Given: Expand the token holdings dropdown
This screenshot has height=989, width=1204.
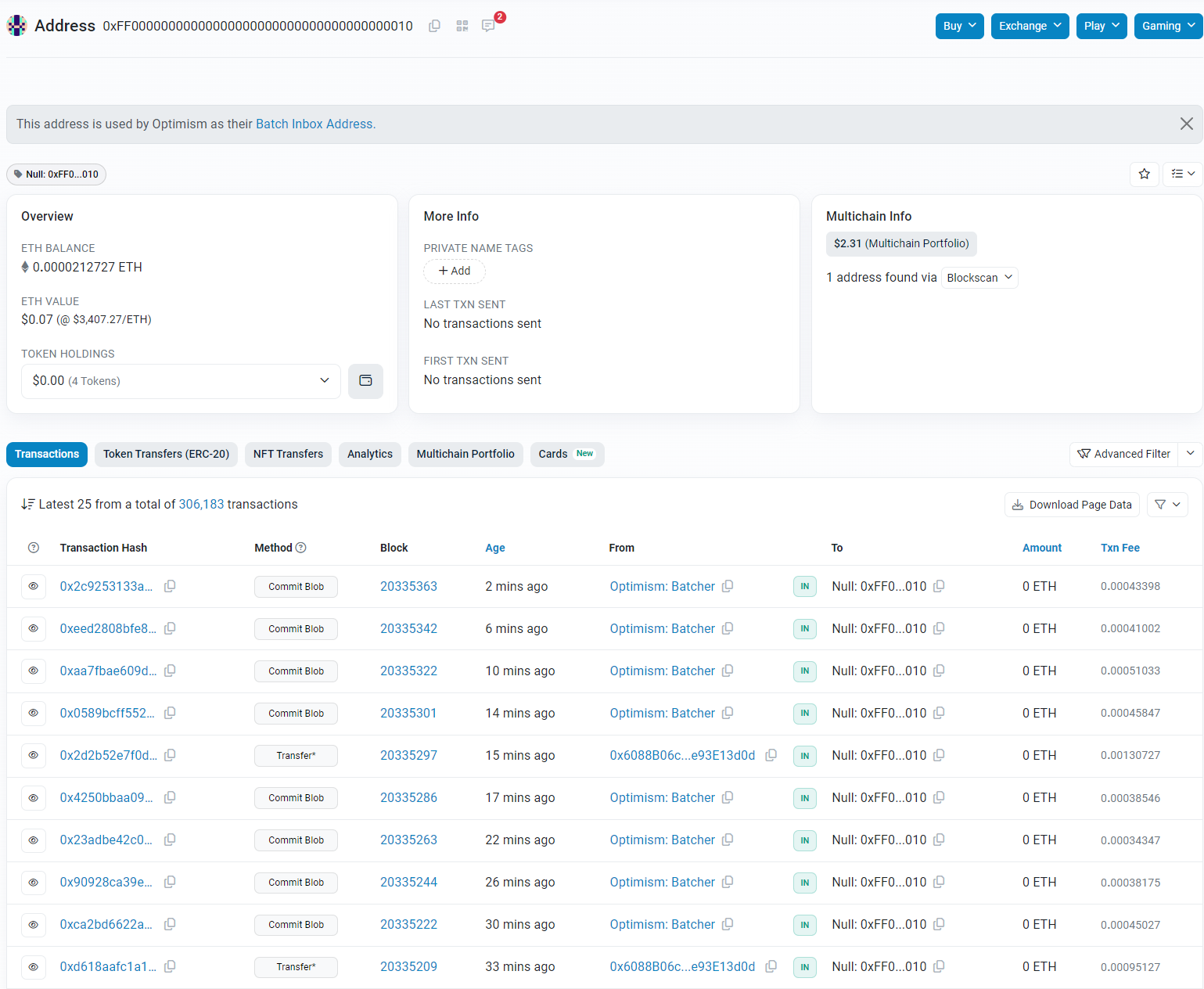Looking at the screenshot, I should coord(181,381).
